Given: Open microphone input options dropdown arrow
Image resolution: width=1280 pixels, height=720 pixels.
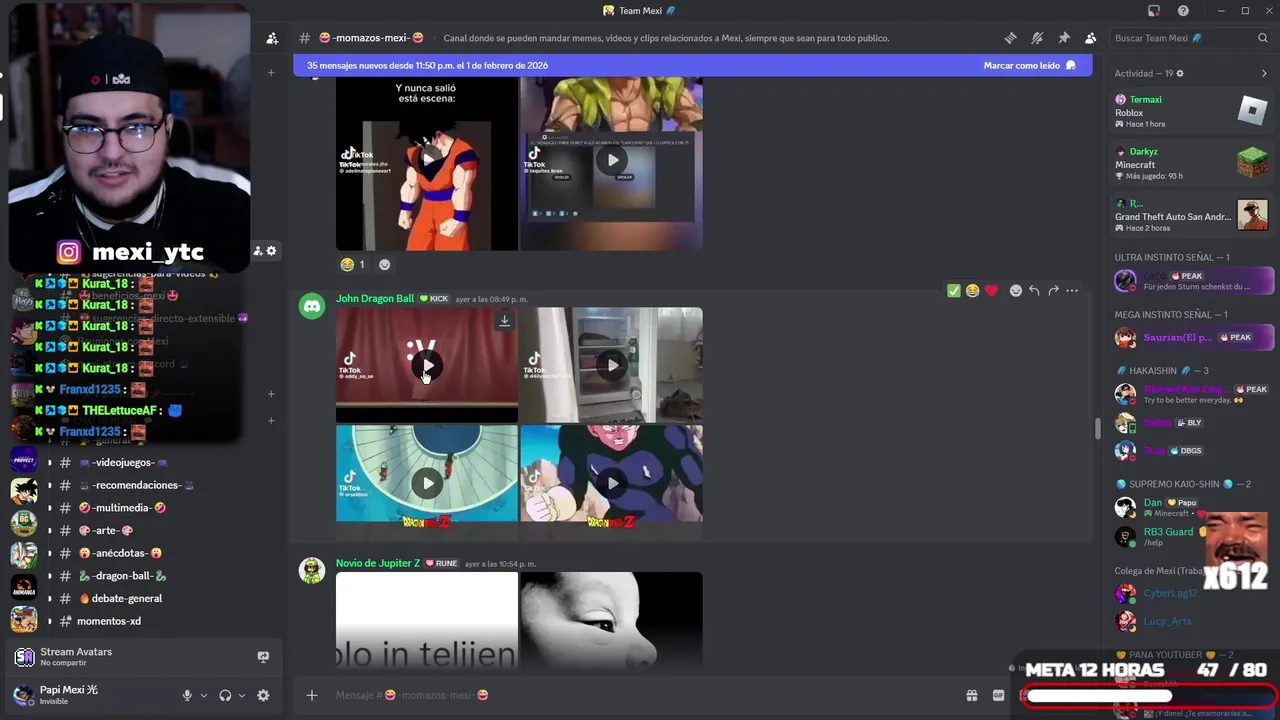Looking at the screenshot, I should coord(203,695).
